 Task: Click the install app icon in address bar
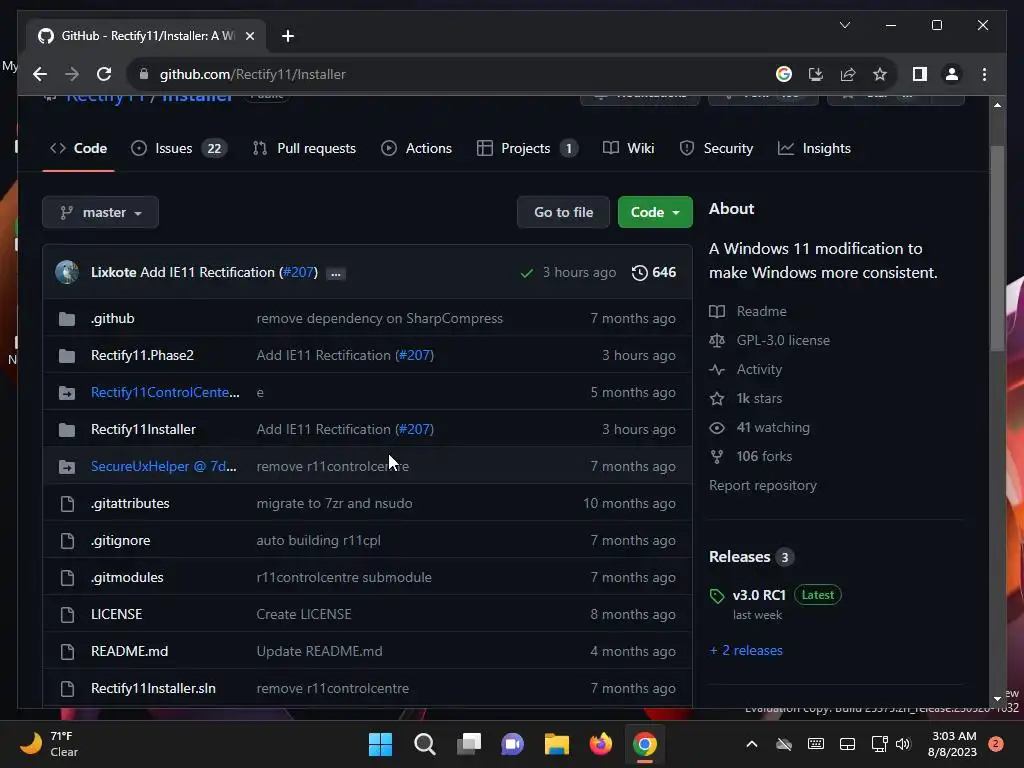816,74
